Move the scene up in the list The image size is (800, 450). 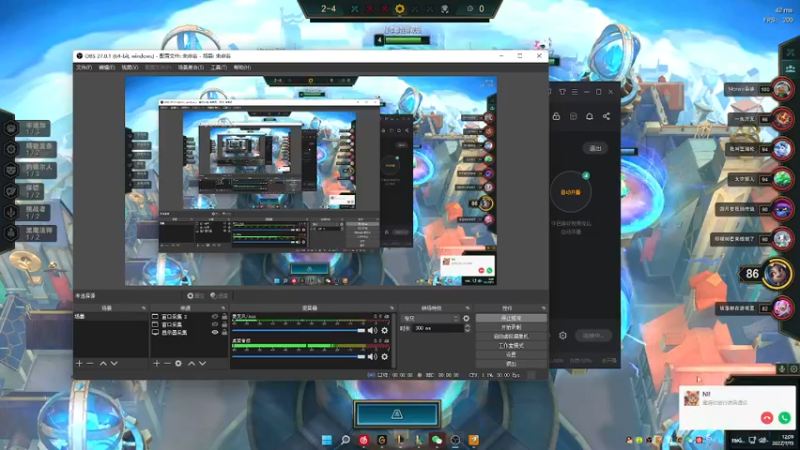(x=103, y=363)
